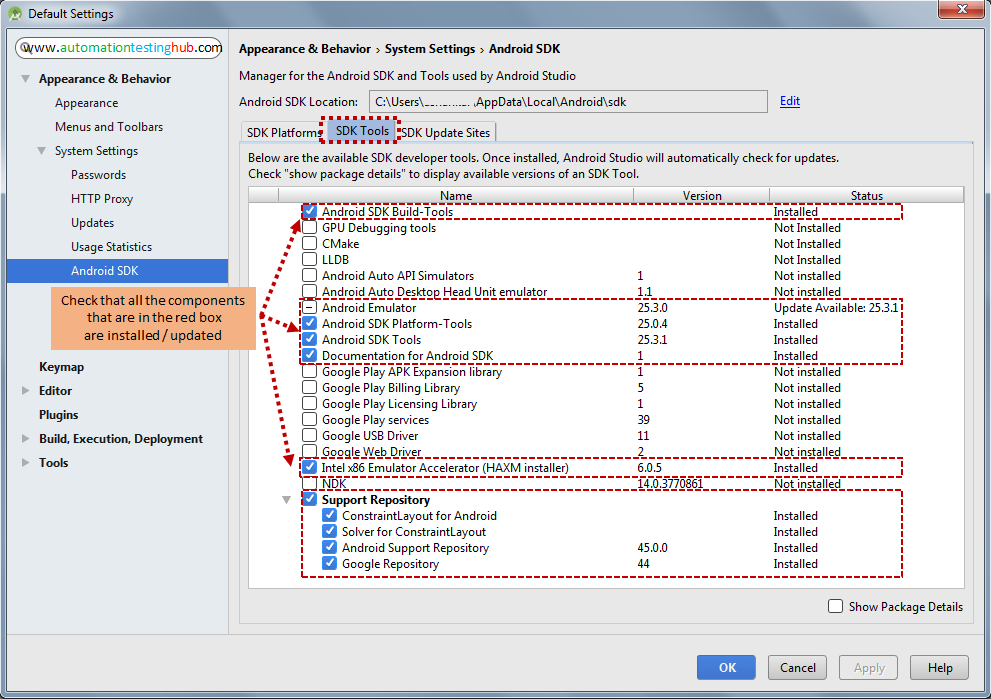
Task: Confirm with the OK button
Action: point(726,667)
